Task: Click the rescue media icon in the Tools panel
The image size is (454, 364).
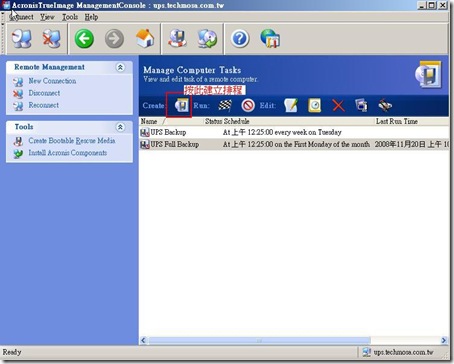Action: (x=18, y=141)
